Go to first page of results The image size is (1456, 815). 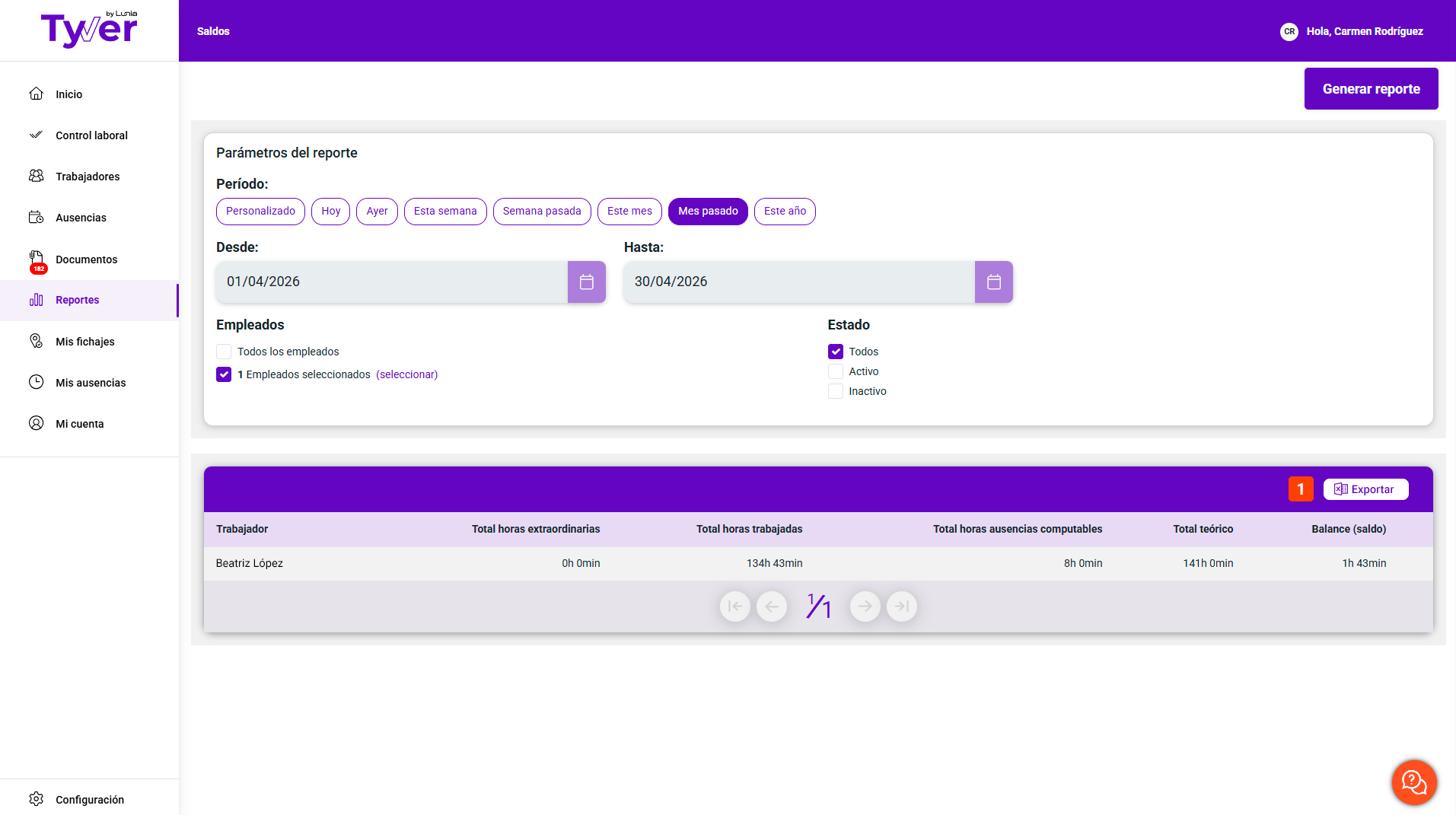734,606
